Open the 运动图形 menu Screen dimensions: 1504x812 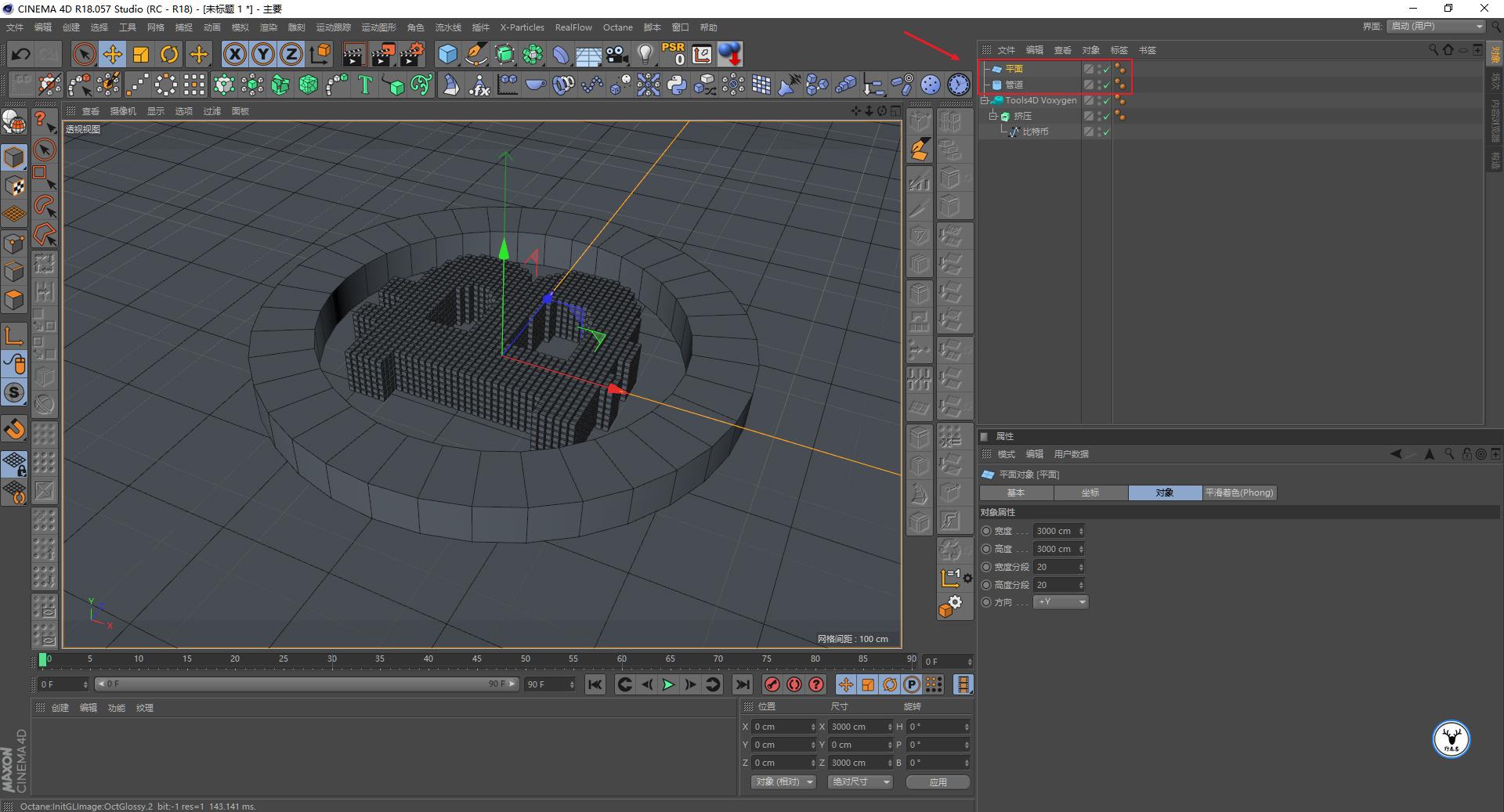[x=378, y=27]
